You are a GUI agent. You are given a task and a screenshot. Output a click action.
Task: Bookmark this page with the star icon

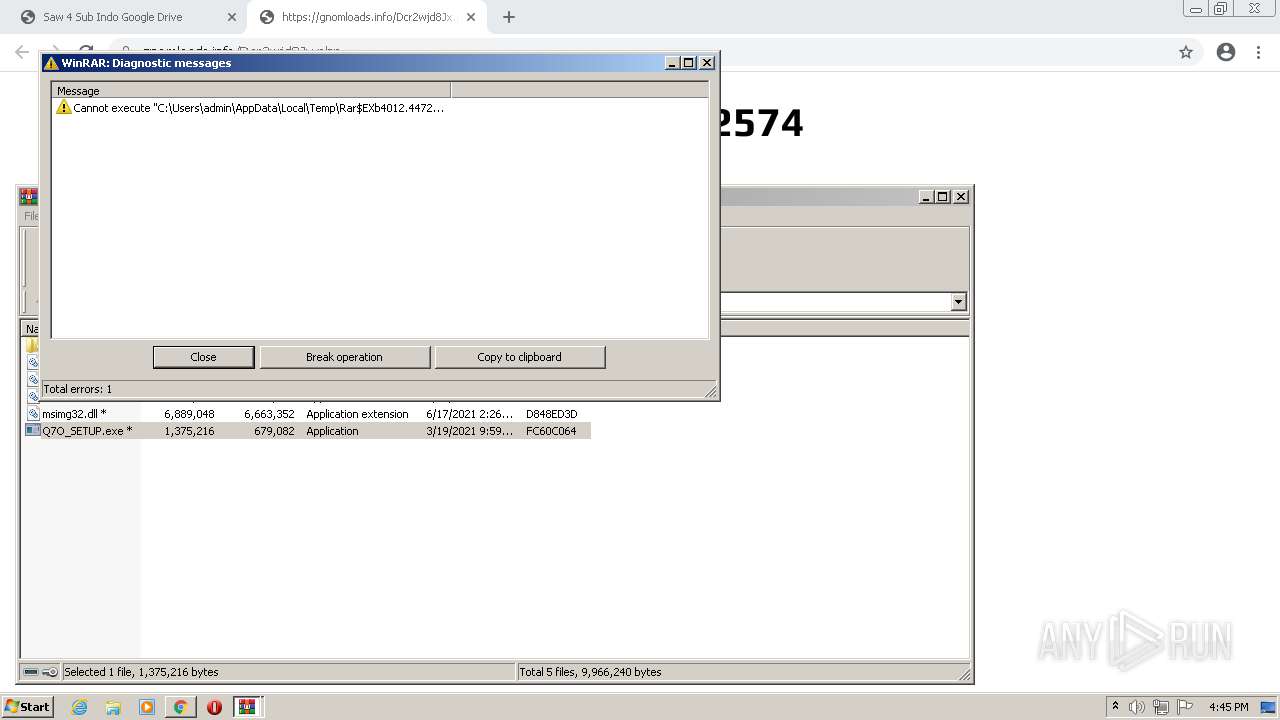(x=1186, y=52)
